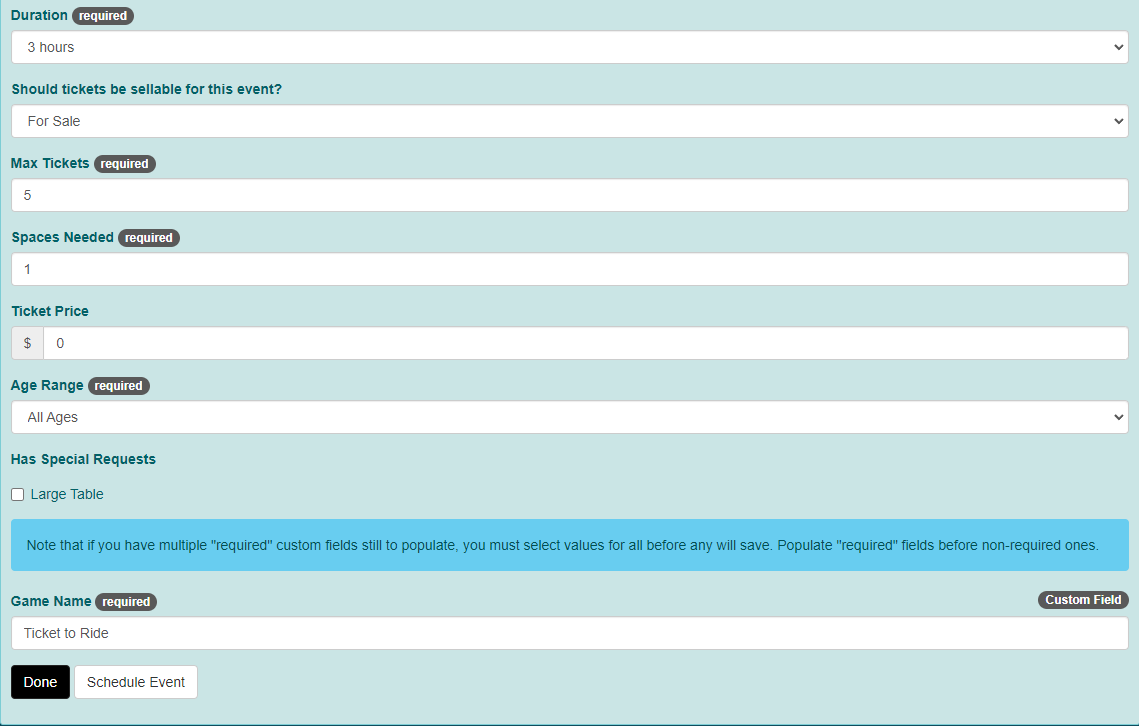The image size is (1139, 726).
Task: Focus the Max Tickets input field
Action: pyautogui.click(x=570, y=195)
